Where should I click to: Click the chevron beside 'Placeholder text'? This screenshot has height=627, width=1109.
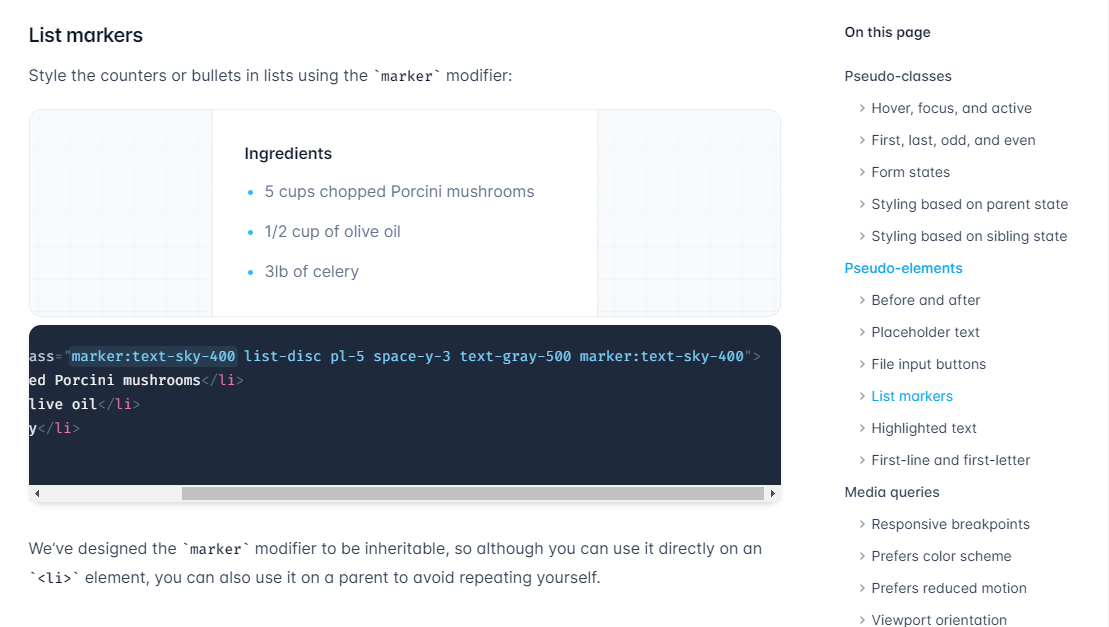point(862,331)
